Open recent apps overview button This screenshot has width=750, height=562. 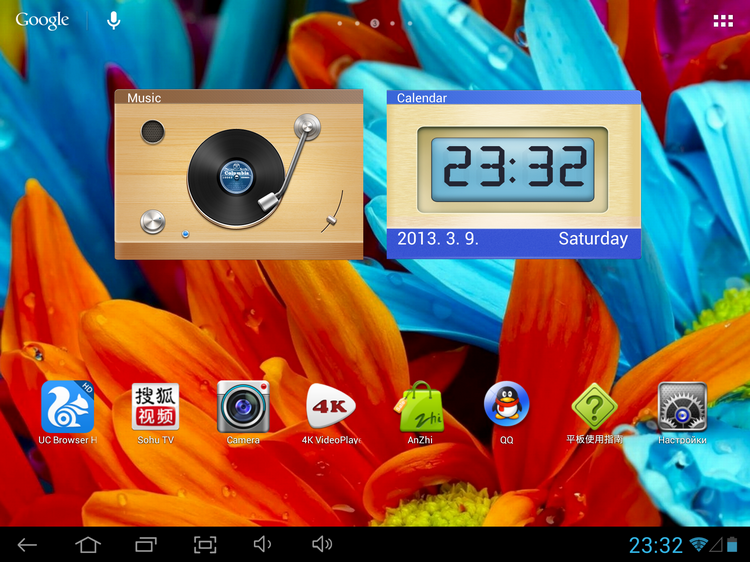tap(146, 544)
